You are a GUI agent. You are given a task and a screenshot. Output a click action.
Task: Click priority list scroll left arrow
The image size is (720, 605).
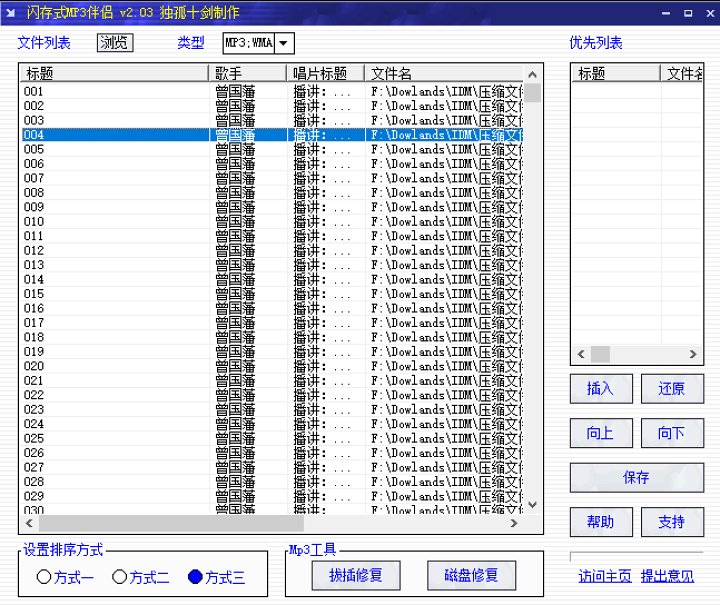pyautogui.click(x=581, y=354)
